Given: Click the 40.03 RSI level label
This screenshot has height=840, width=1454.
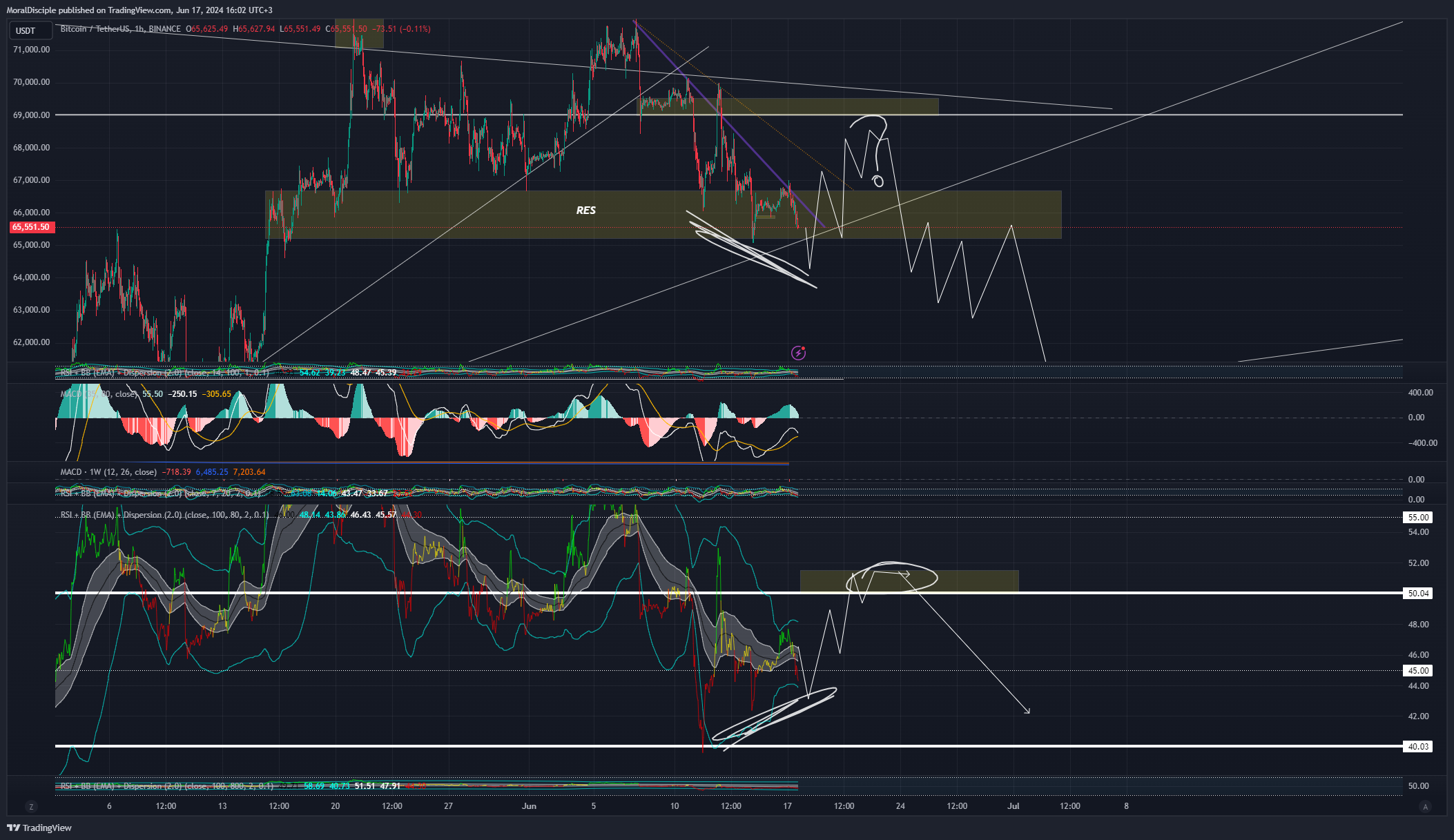Looking at the screenshot, I should pyautogui.click(x=1418, y=747).
